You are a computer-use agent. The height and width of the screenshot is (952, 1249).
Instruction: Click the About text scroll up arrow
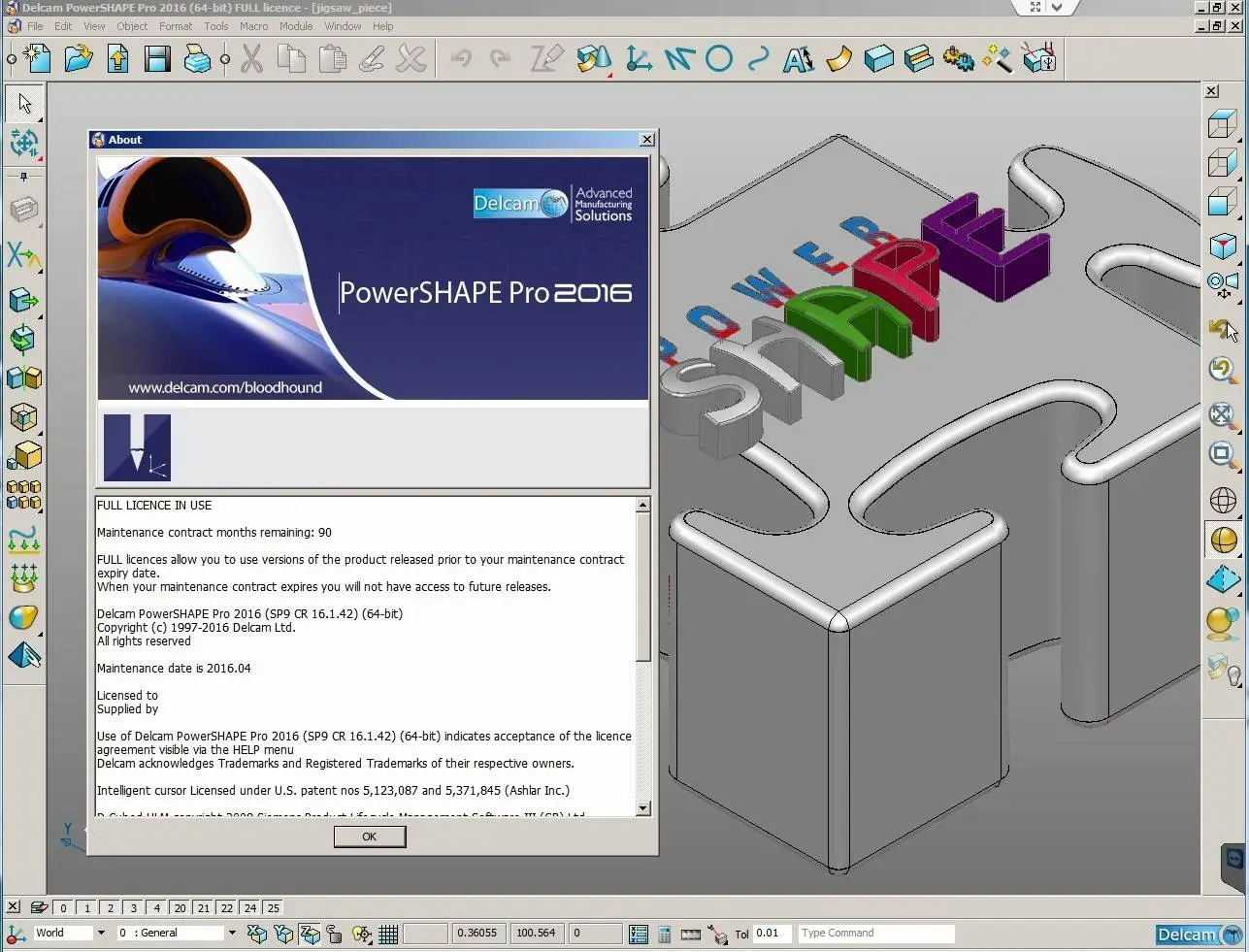pos(642,505)
